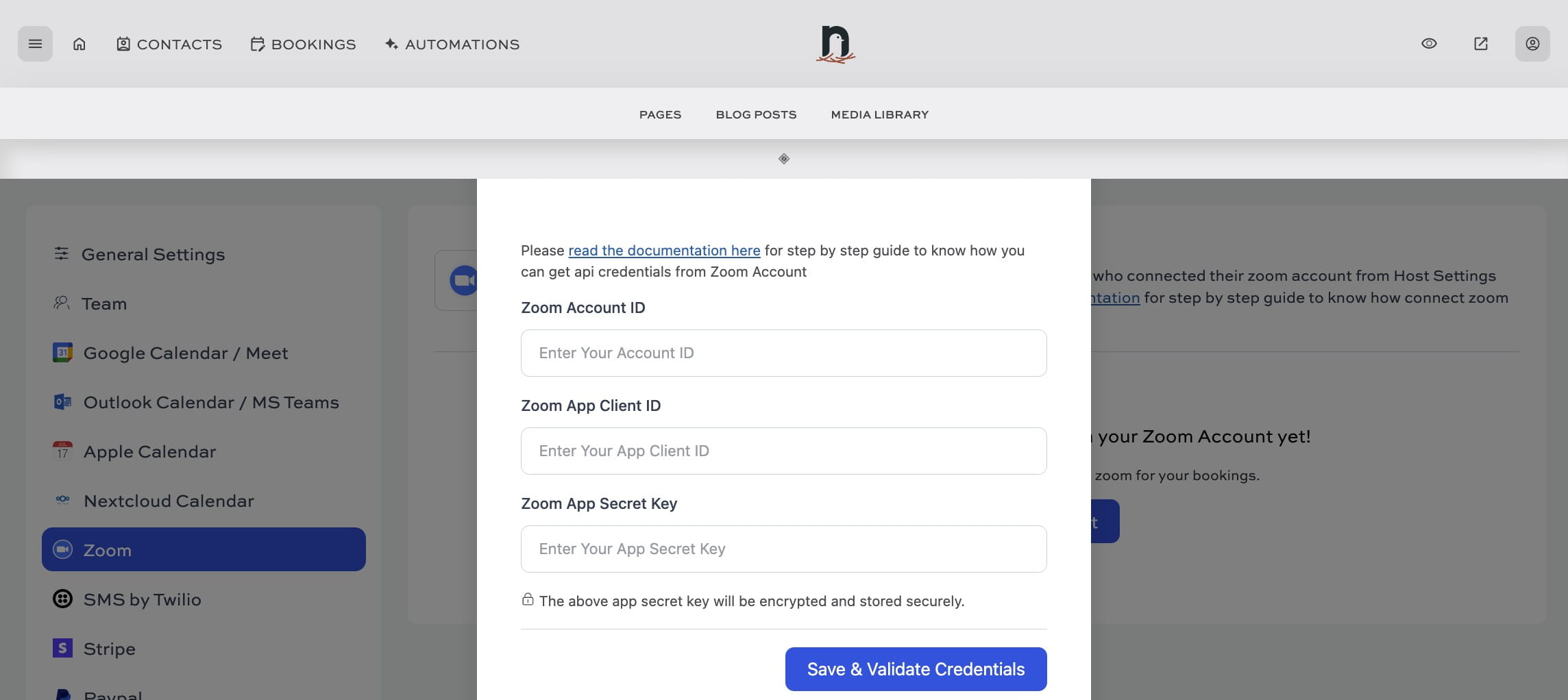Screen dimensions: 1568x700
Task: Open the external link icon top right
Action: [1480, 43]
